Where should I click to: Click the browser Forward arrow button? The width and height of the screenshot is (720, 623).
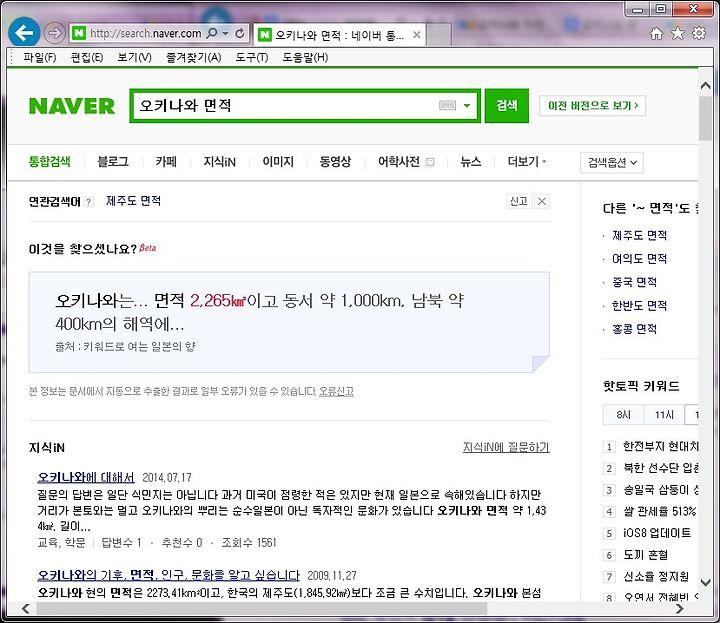(x=54, y=33)
